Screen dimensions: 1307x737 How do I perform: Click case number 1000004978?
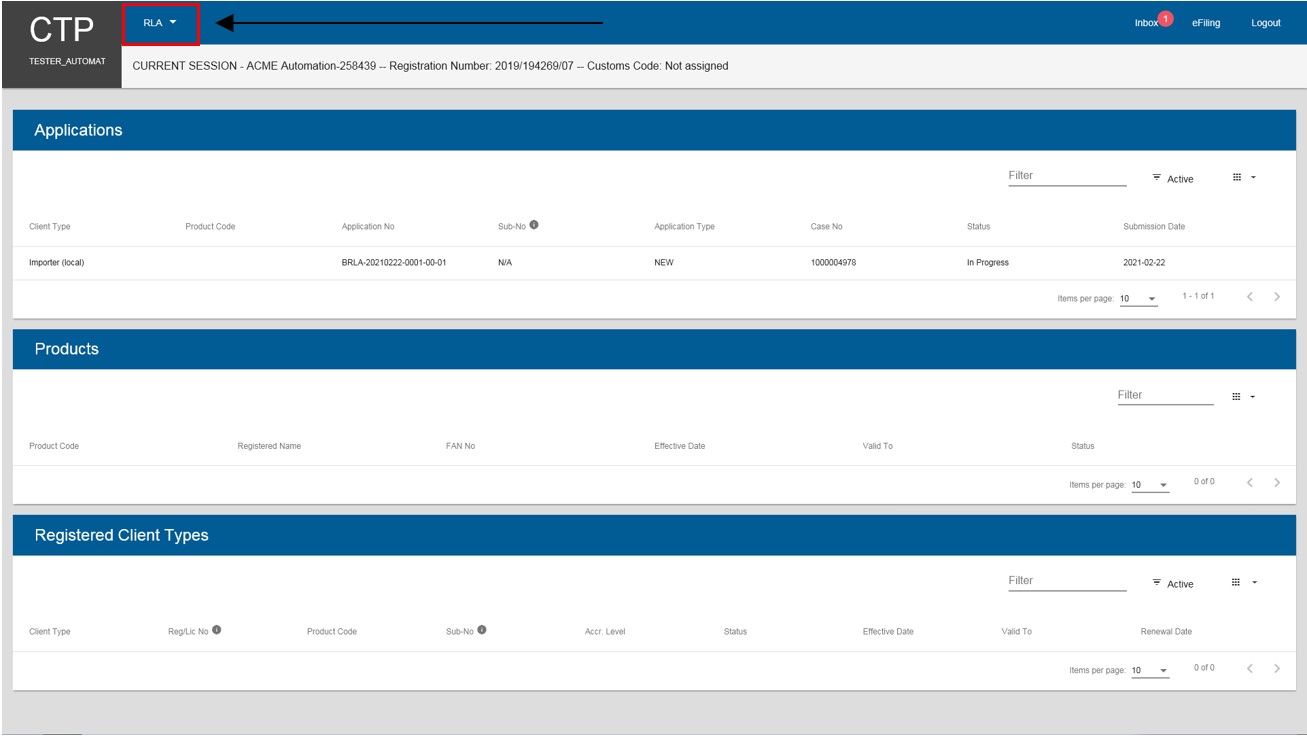pos(833,263)
